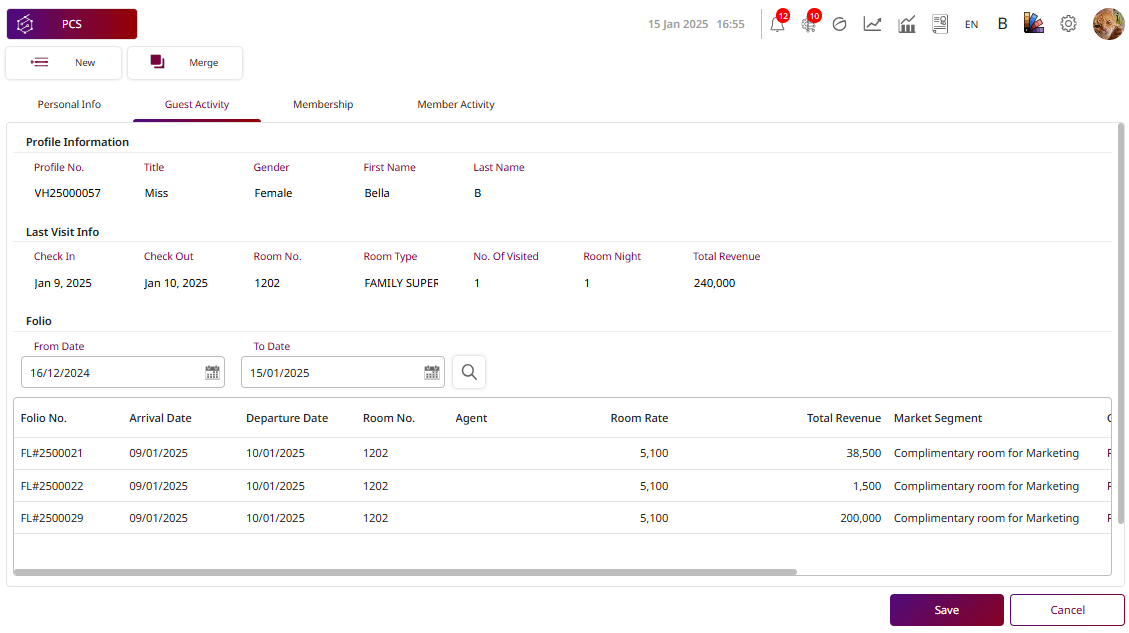Screen dimensions: 1129x633
Task: Open the EN language selector
Action: coord(971,24)
